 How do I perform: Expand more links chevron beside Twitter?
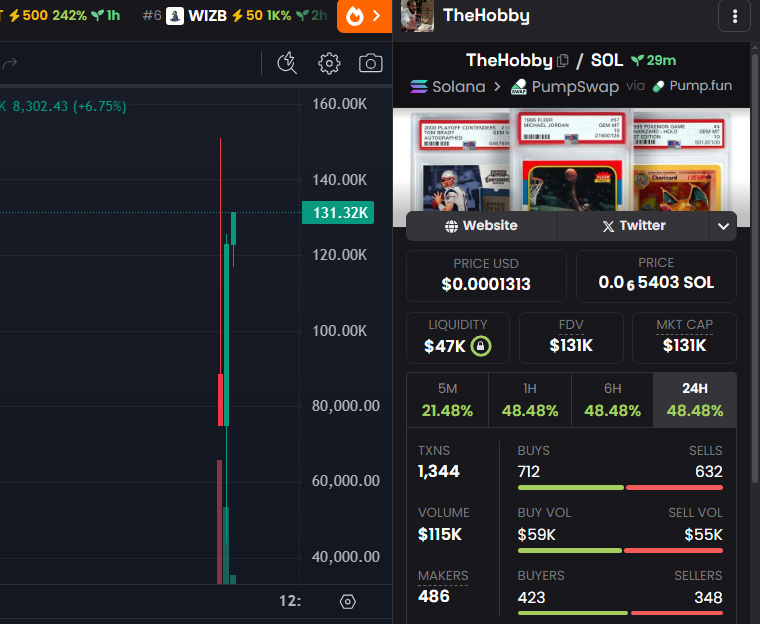[723, 226]
